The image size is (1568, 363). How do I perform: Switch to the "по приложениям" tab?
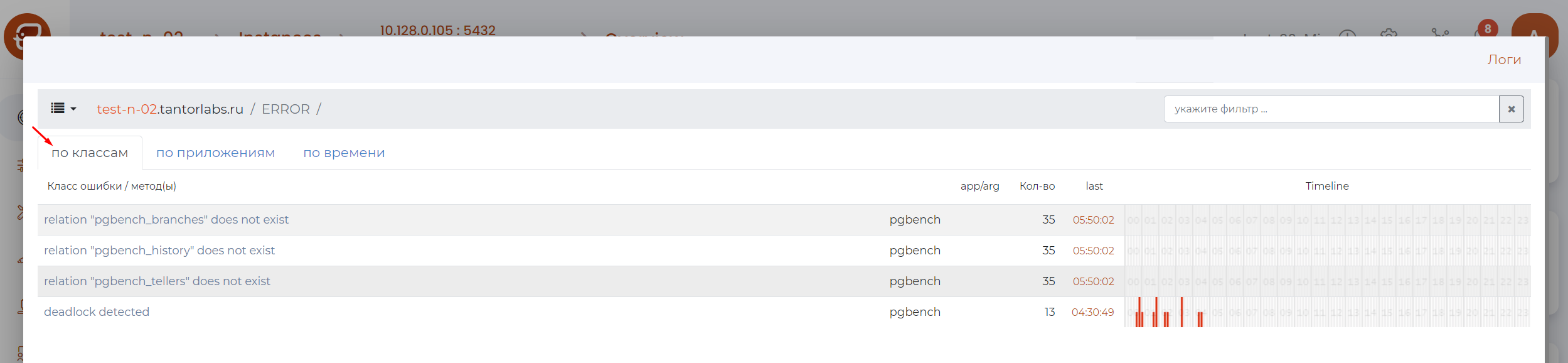click(x=215, y=153)
